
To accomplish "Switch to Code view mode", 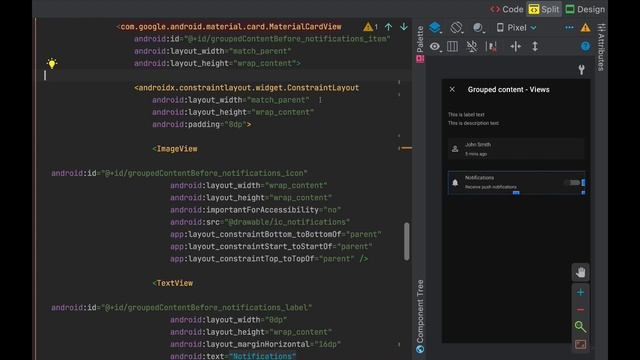I will [x=507, y=9].
